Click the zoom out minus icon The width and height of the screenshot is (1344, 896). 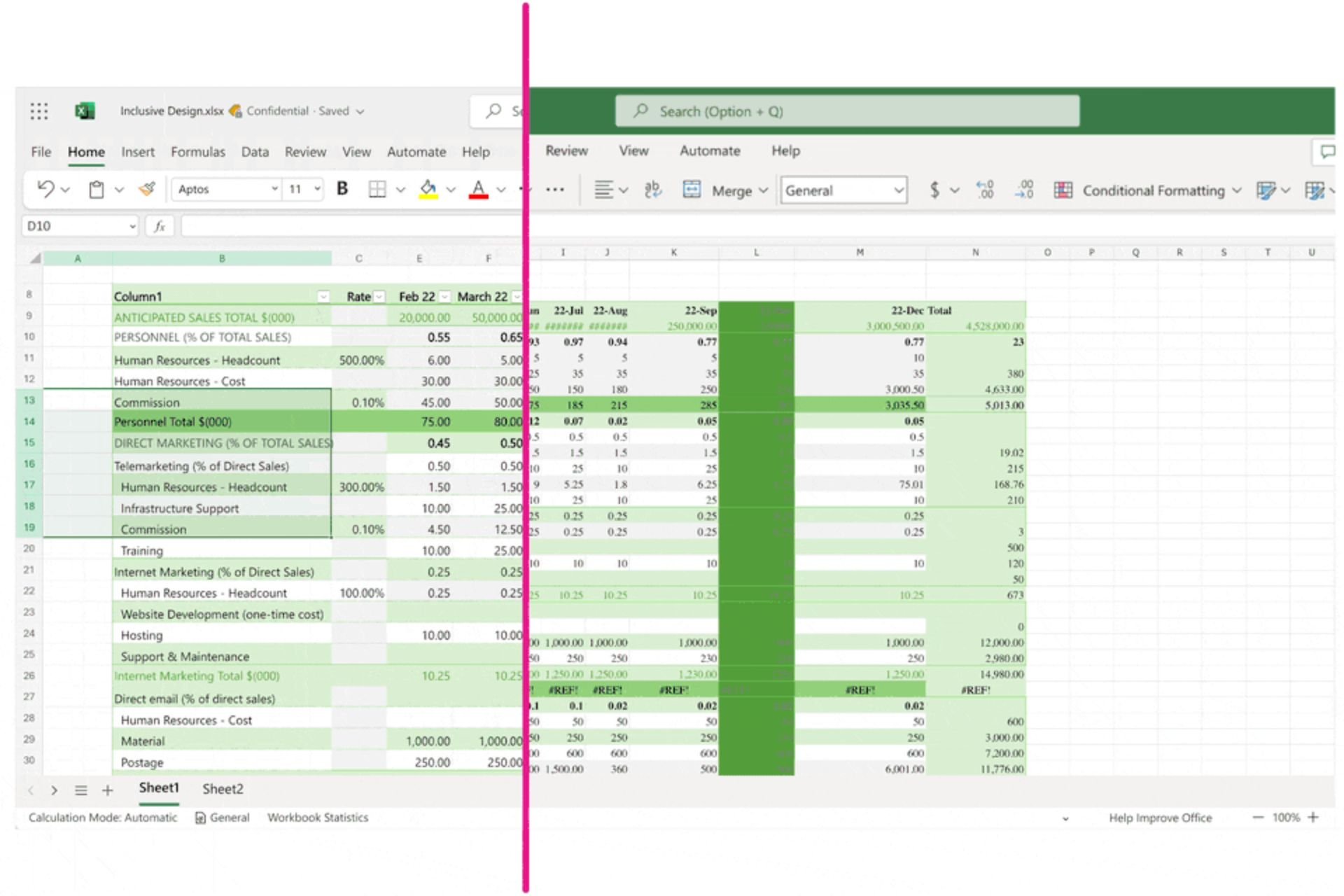coord(1258,818)
